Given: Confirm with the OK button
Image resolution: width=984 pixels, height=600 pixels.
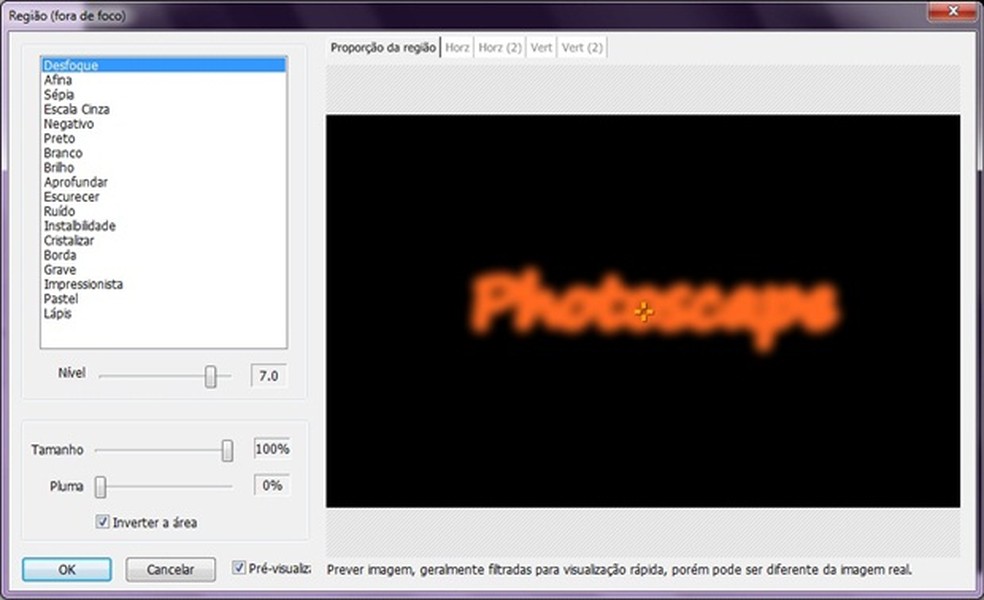Looking at the screenshot, I should pos(67,569).
